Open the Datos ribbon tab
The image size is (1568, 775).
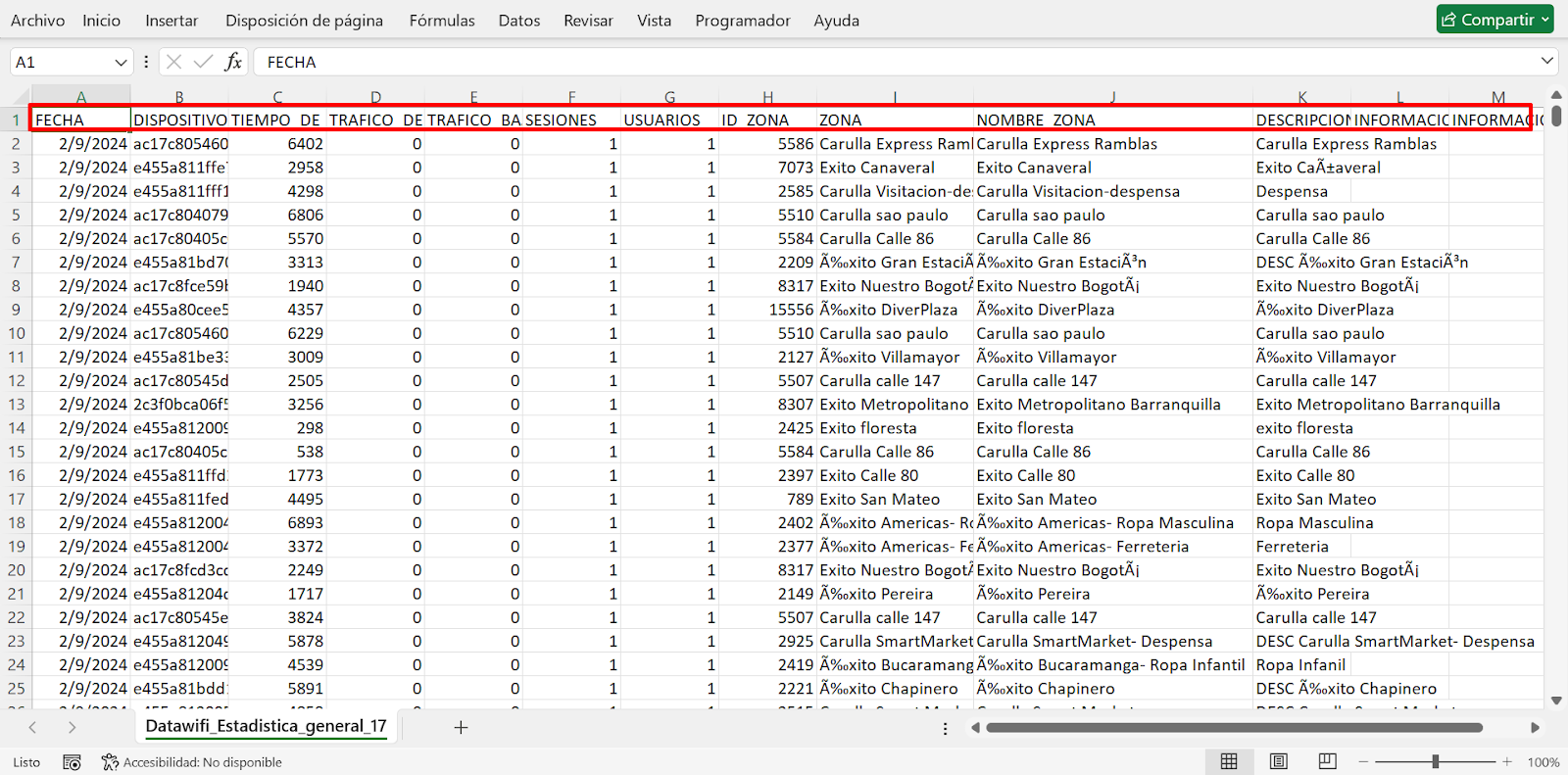point(519,20)
